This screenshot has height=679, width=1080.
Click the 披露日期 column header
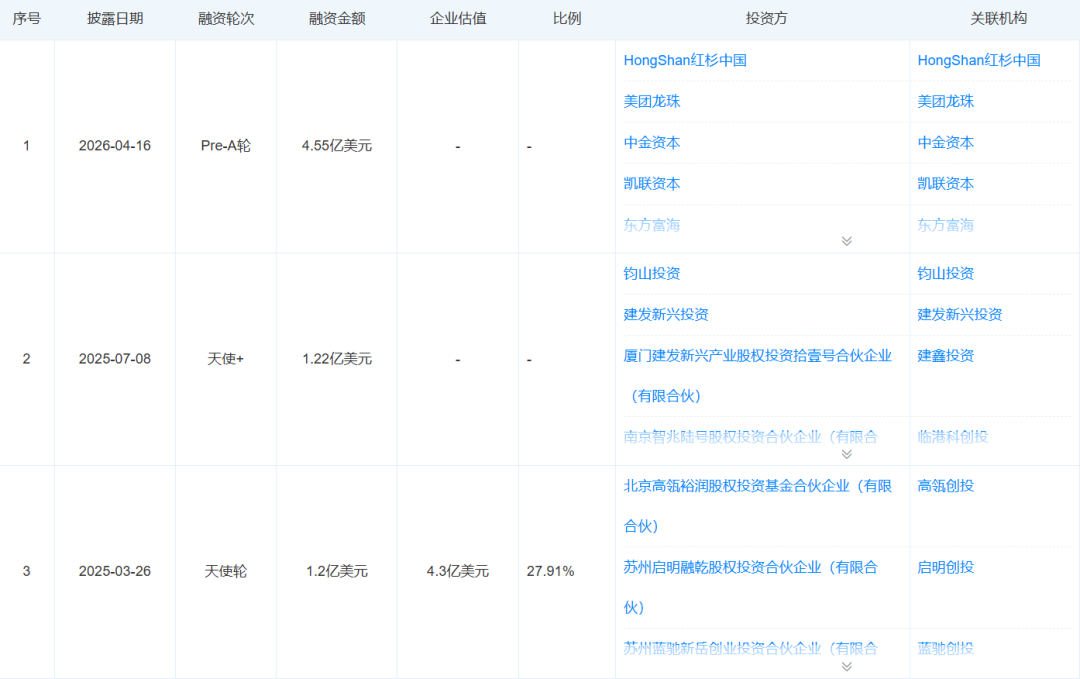[x=115, y=19]
